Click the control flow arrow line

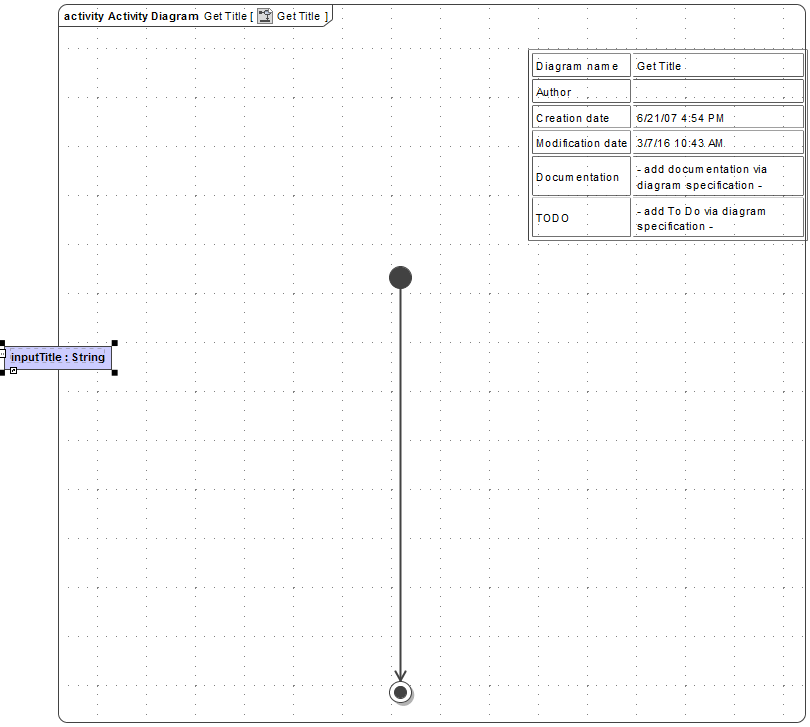400,480
